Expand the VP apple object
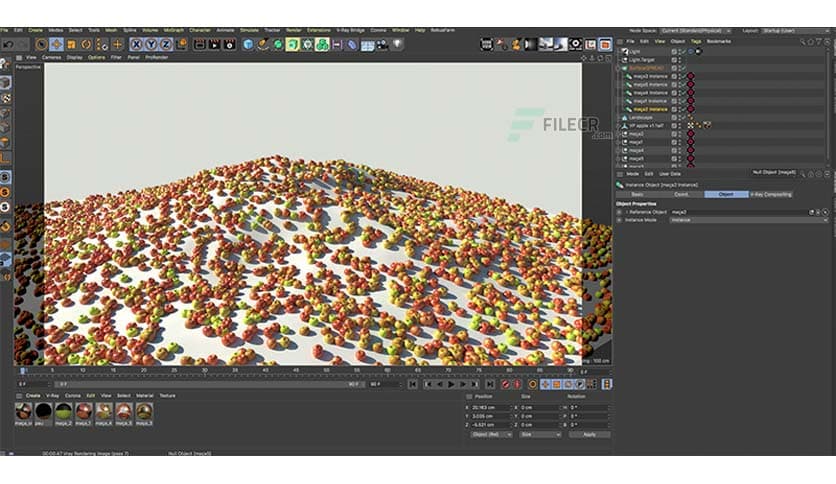This screenshot has height=484, width=836. 618,126
